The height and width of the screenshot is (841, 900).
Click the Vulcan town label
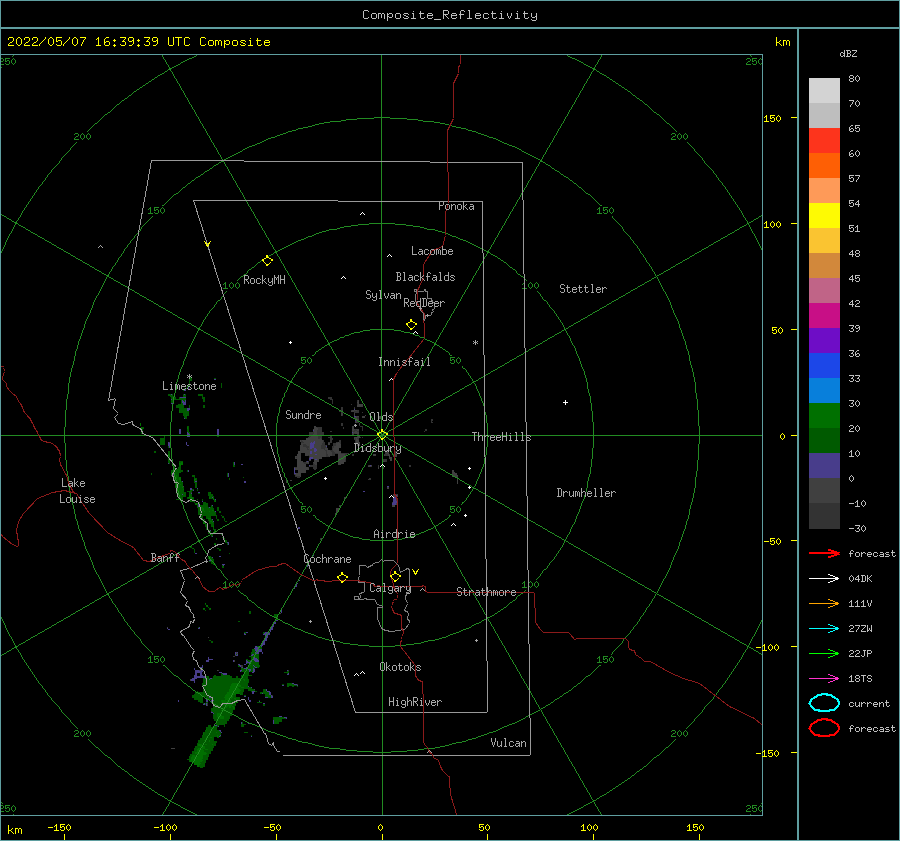508,743
